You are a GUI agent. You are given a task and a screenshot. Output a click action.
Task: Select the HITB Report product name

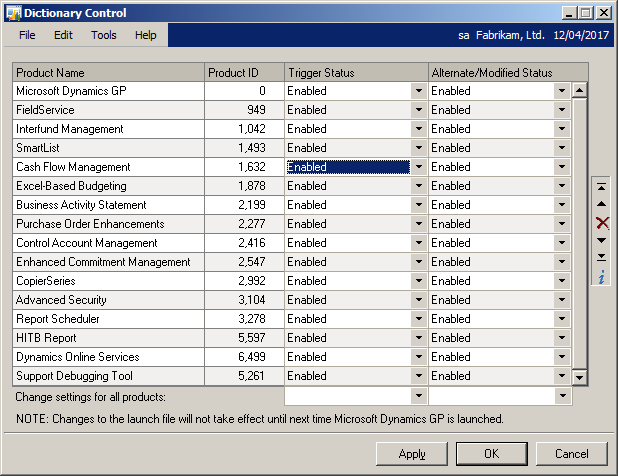(46, 338)
